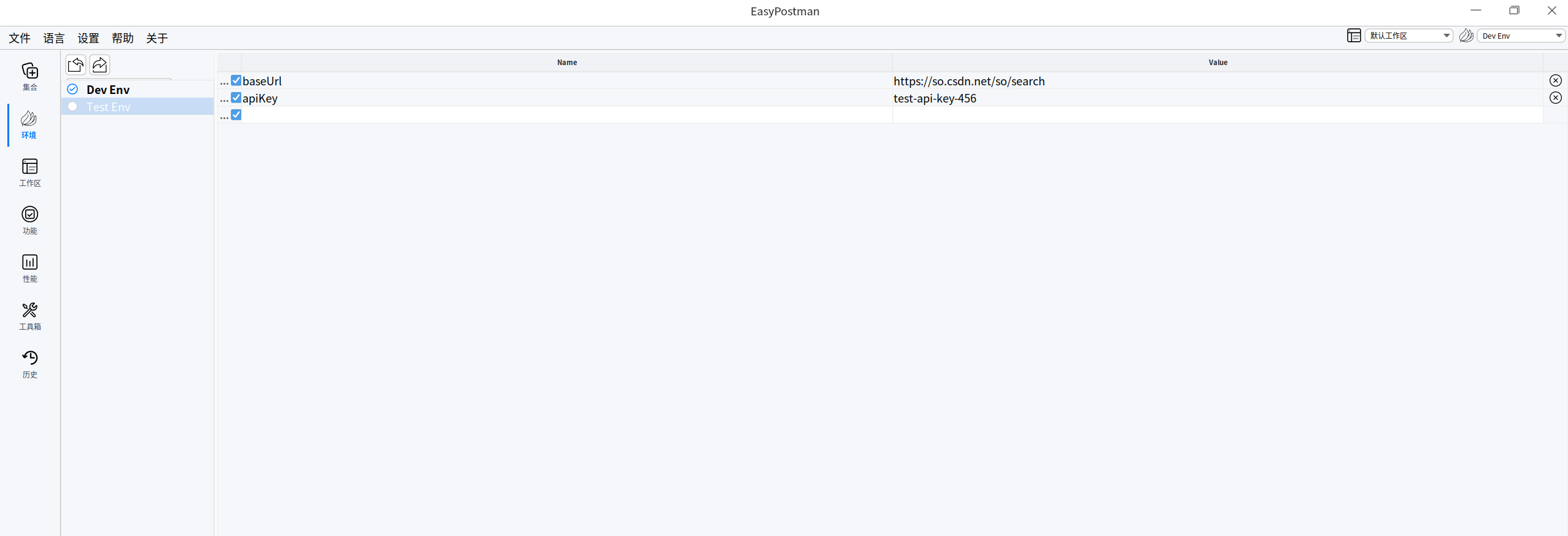
Task: Uncheck the baseUrl variable checkbox
Action: point(236,80)
